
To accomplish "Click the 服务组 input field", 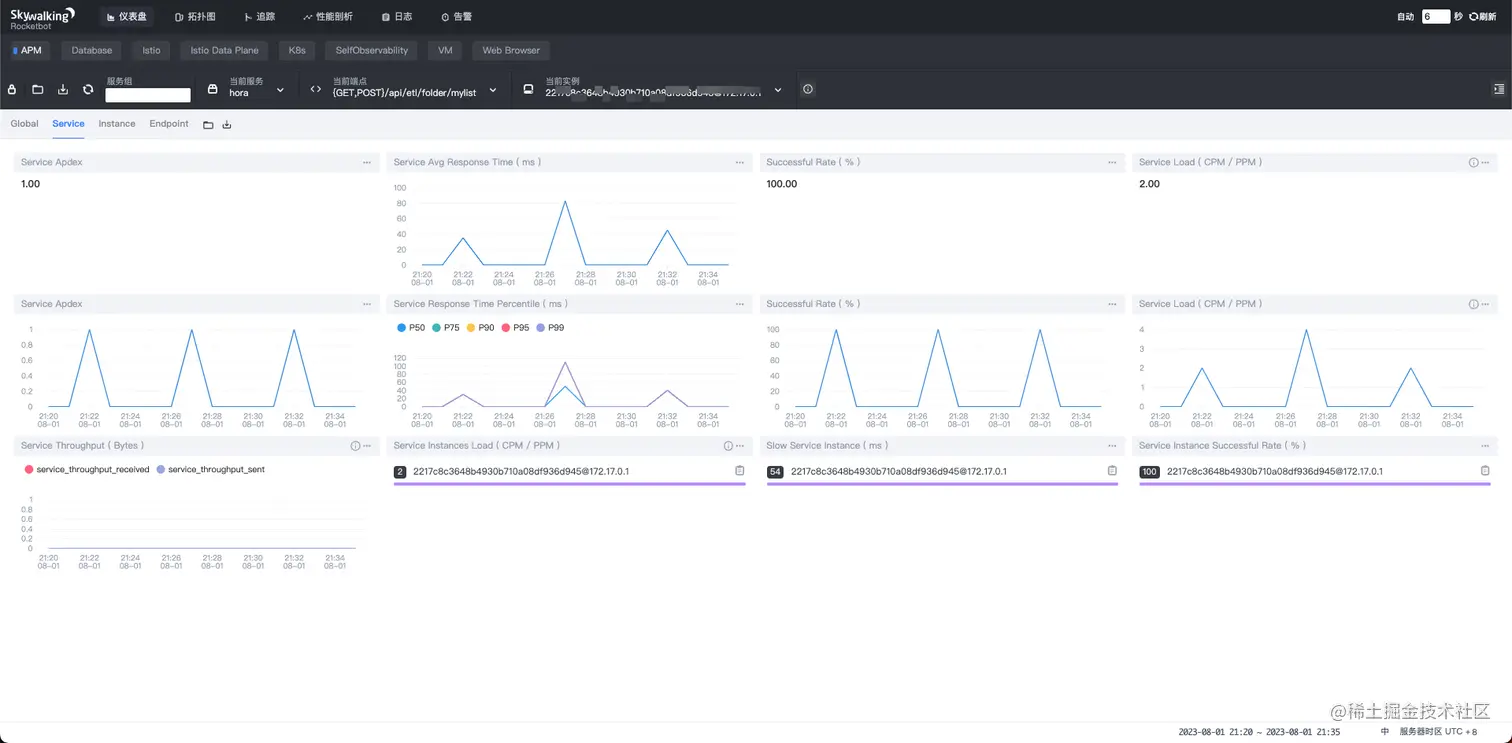I will (x=148, y=95).
